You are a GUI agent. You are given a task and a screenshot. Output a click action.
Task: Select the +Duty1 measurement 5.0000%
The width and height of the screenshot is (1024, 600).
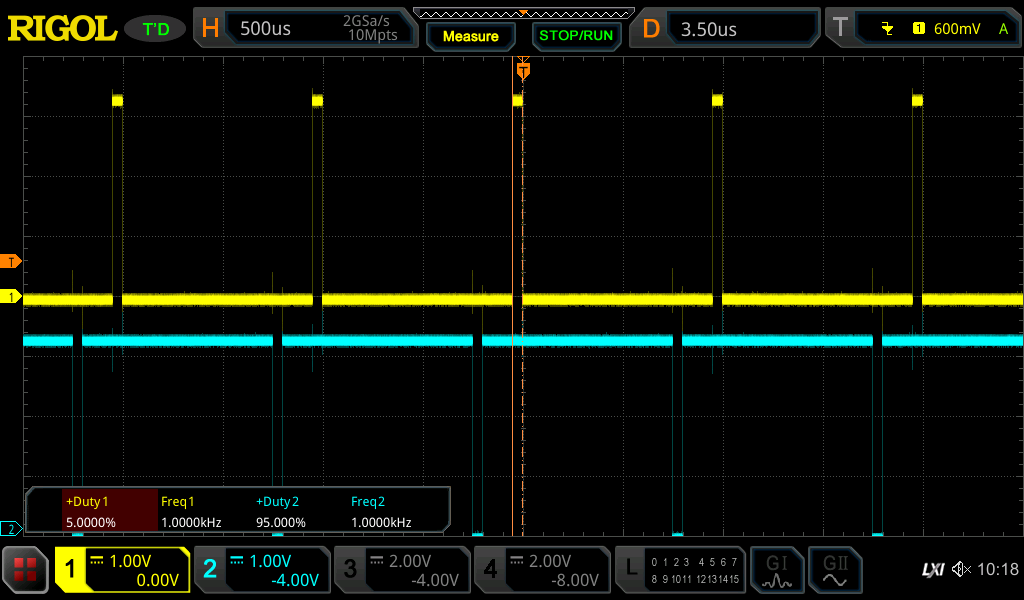(110, 511)
